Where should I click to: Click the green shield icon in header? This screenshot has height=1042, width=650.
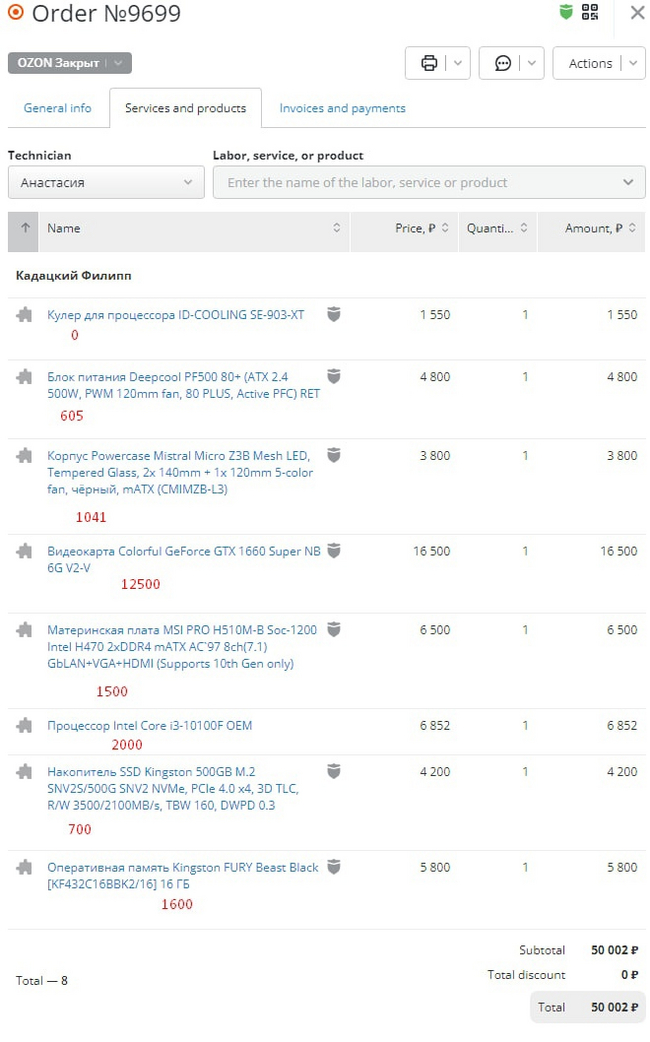coord(566,12)
